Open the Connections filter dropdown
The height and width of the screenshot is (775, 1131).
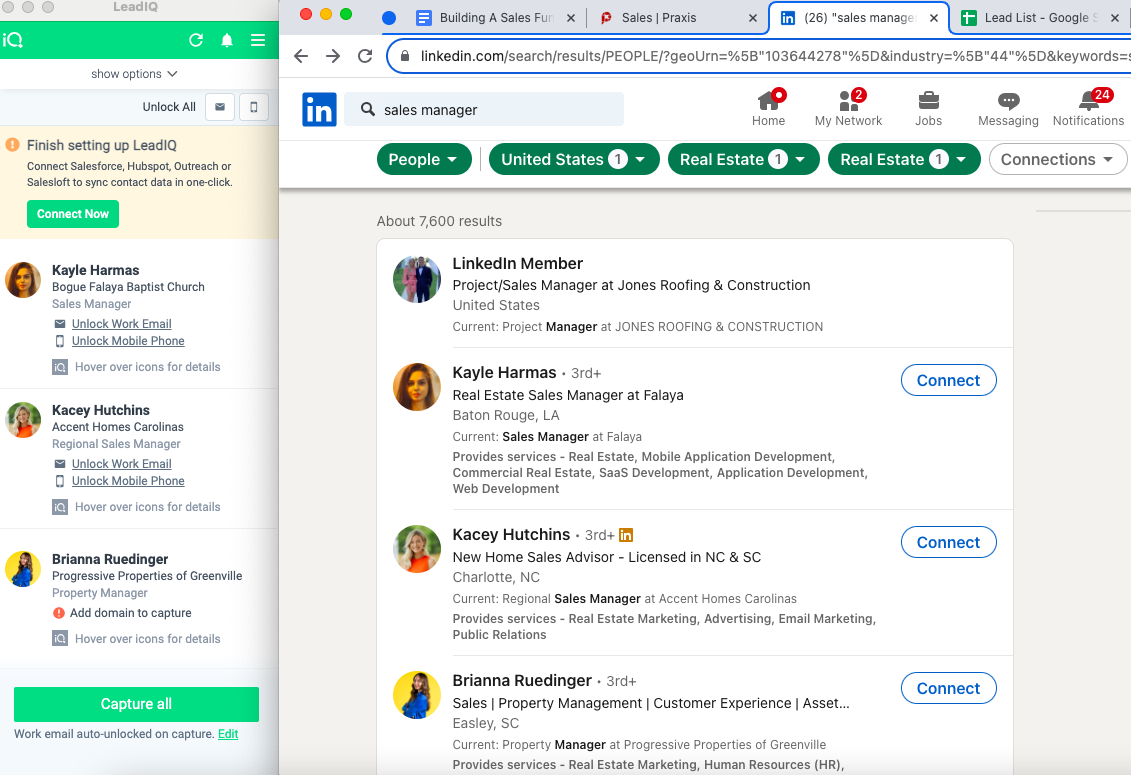1057,159
